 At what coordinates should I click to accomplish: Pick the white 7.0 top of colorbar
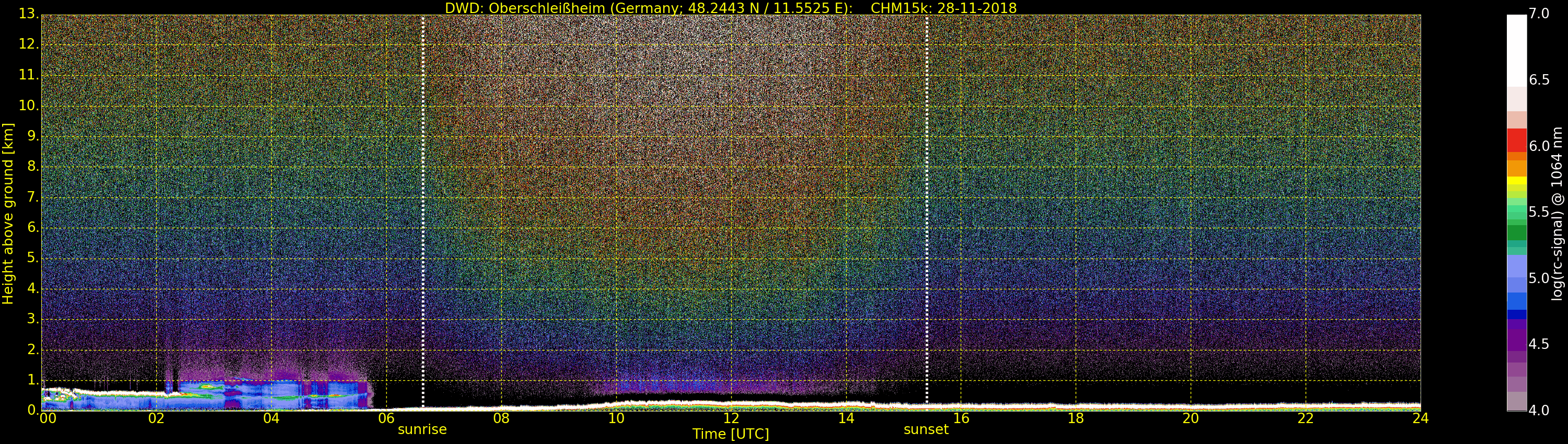[x=1516, y=25]
